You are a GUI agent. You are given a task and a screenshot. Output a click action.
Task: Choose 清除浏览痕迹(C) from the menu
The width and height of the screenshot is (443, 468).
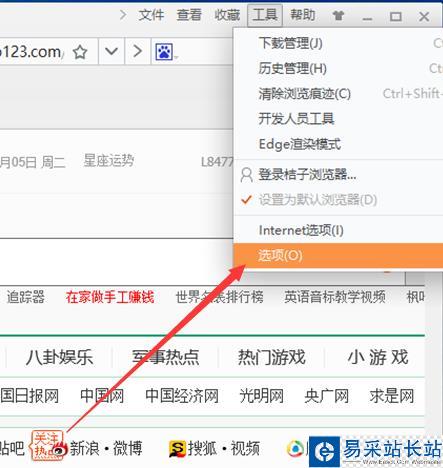click(338, 94)
